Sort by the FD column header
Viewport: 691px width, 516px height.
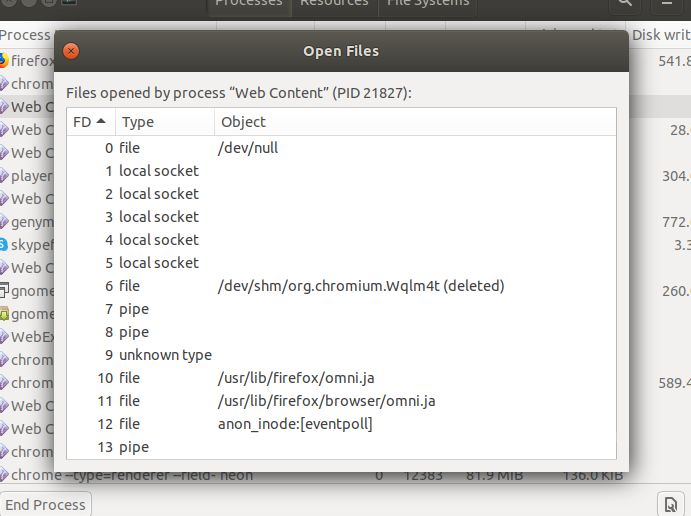[91, 122]
